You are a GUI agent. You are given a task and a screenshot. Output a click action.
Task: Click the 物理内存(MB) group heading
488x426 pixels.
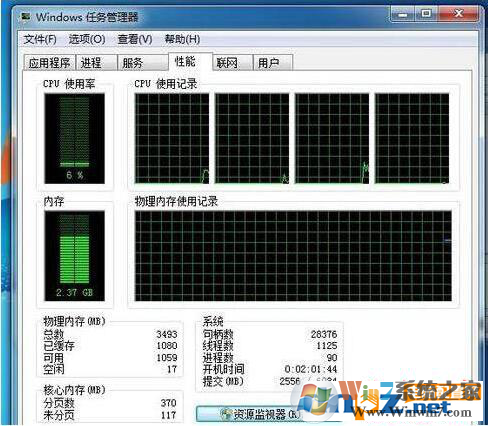[x=74, y=321]
